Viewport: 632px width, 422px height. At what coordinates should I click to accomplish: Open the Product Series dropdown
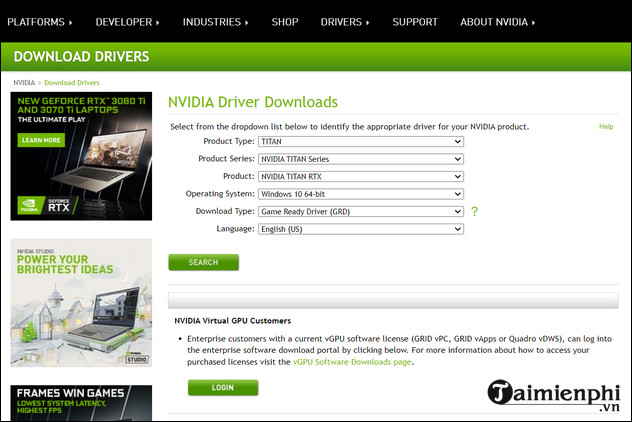coord(361,159)
